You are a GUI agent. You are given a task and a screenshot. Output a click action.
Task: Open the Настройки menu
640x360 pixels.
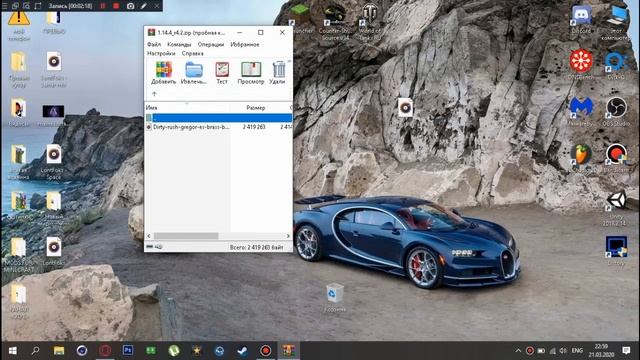[161, 53]
